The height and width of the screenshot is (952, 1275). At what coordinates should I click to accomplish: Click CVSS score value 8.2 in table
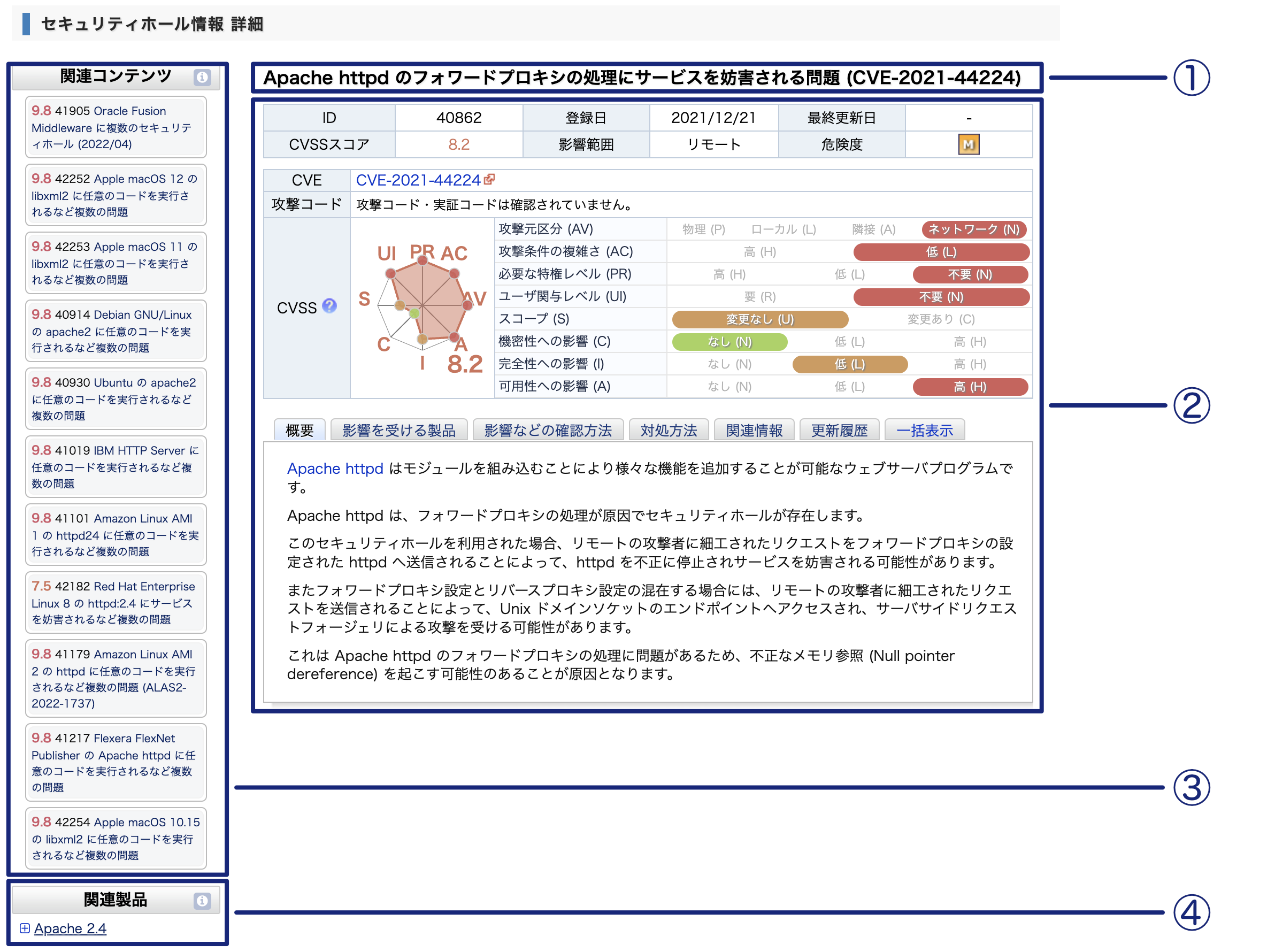(459, 144)
